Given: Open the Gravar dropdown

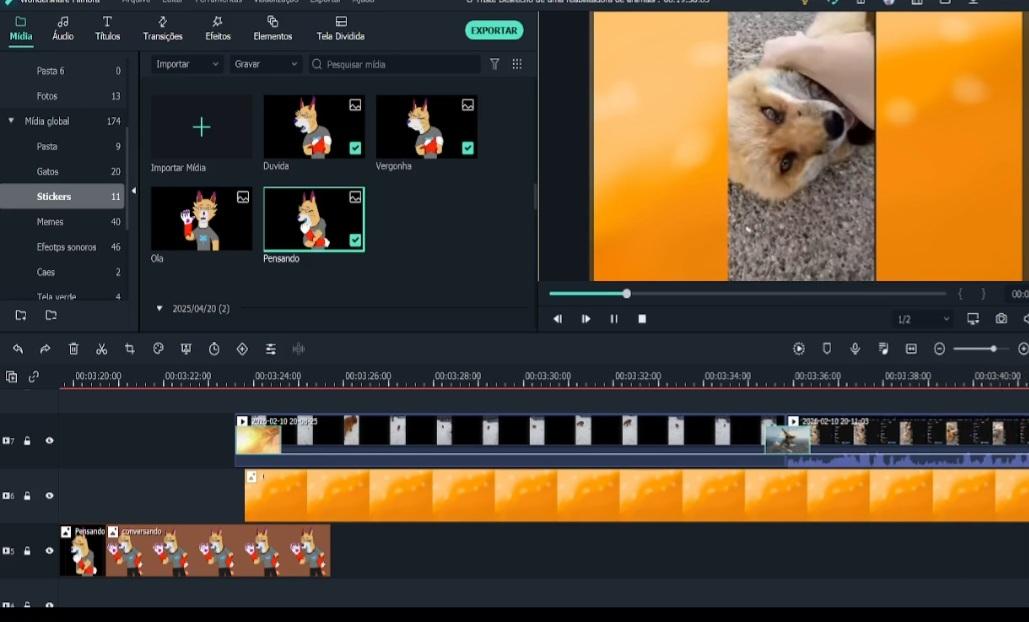Looking at the screenshot, I should (265, 64).
